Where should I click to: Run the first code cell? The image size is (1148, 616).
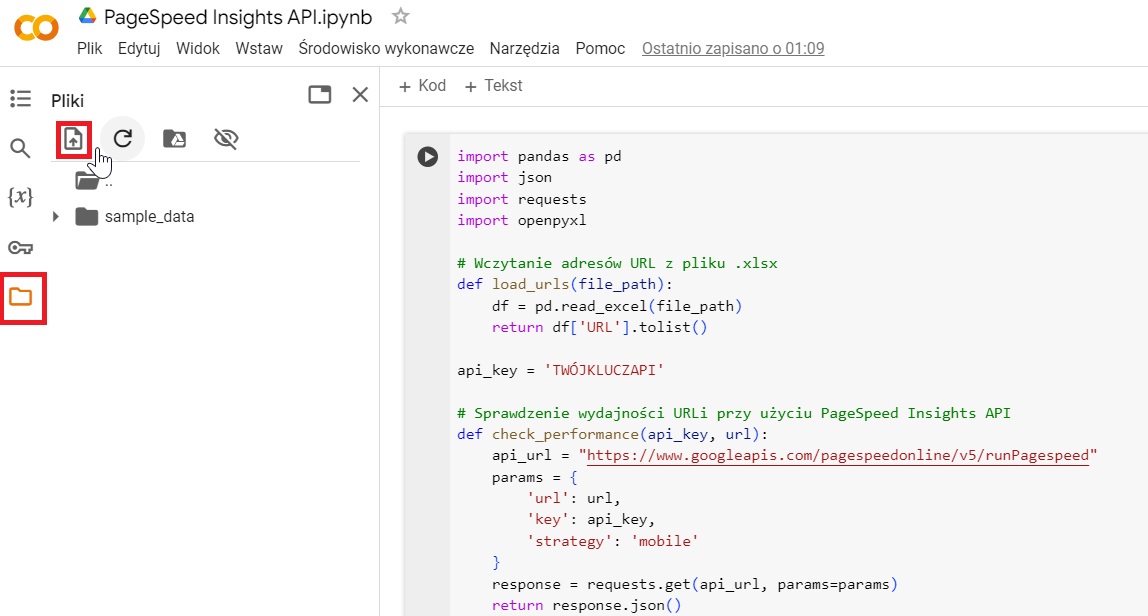click(427, 155)
